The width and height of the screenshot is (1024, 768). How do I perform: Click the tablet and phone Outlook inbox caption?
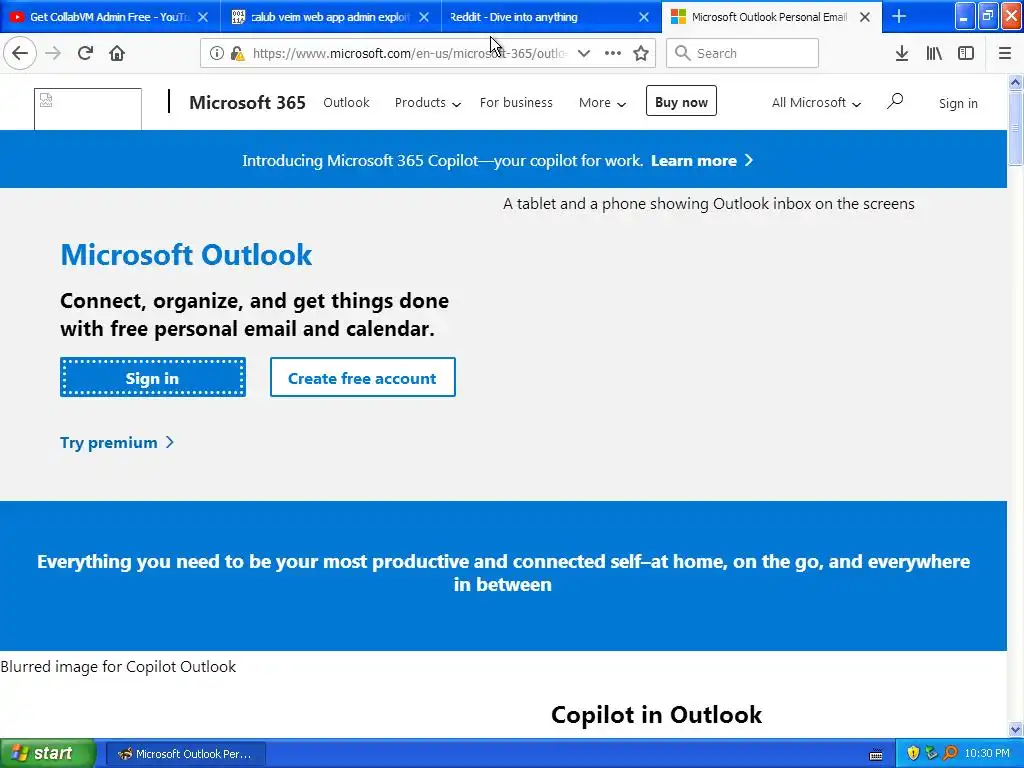pyautogui.click(x=709, y=204)
